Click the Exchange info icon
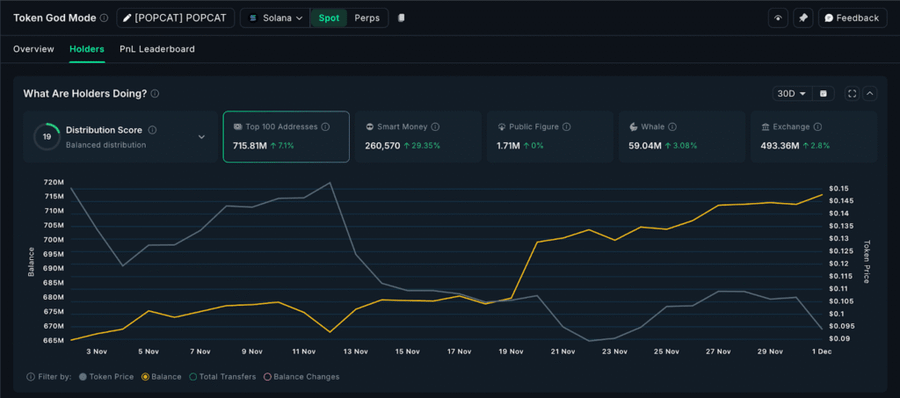This screenshot has height=398, width=900. pyautogui.click(x=817, y=126)
